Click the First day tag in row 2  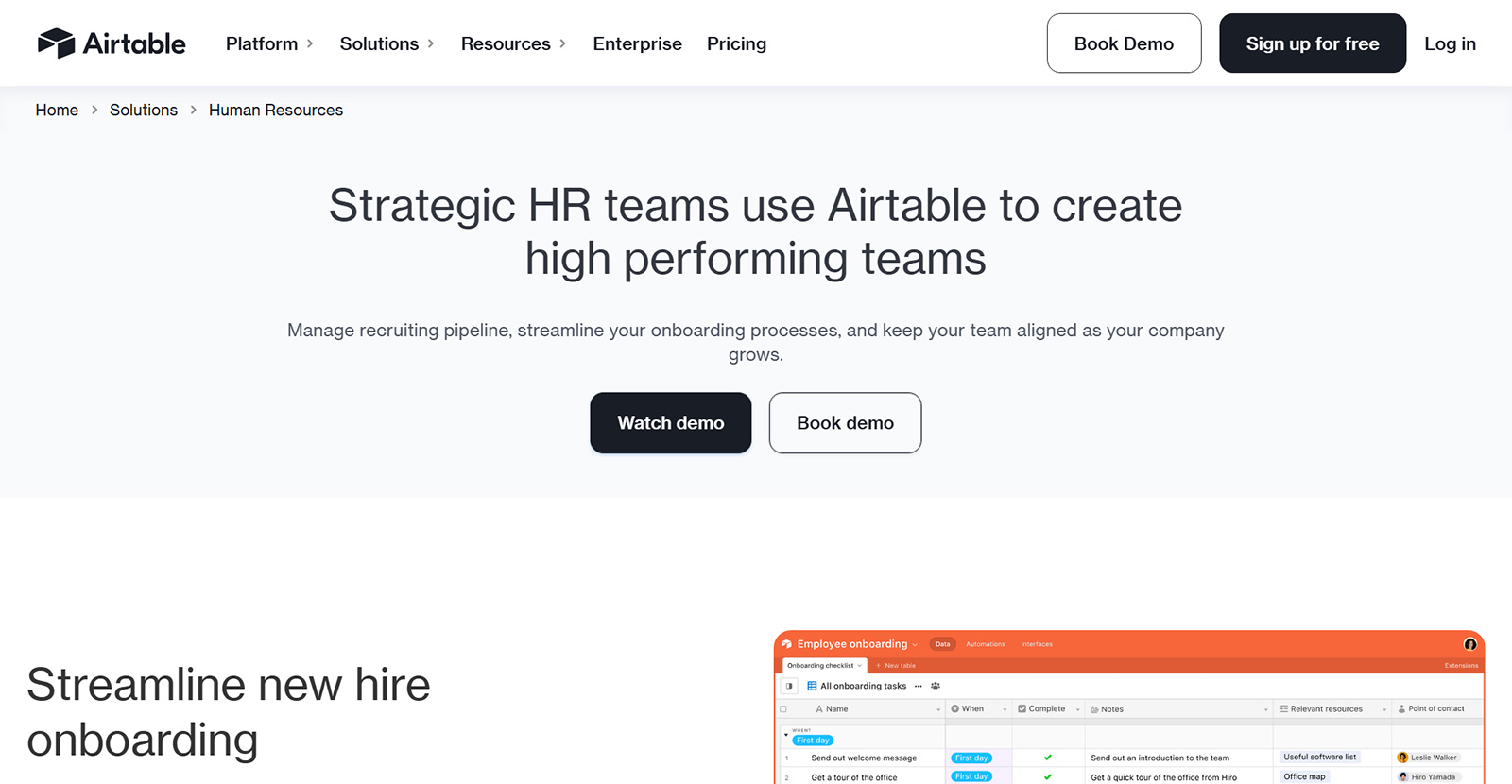[x=971, y=776]
